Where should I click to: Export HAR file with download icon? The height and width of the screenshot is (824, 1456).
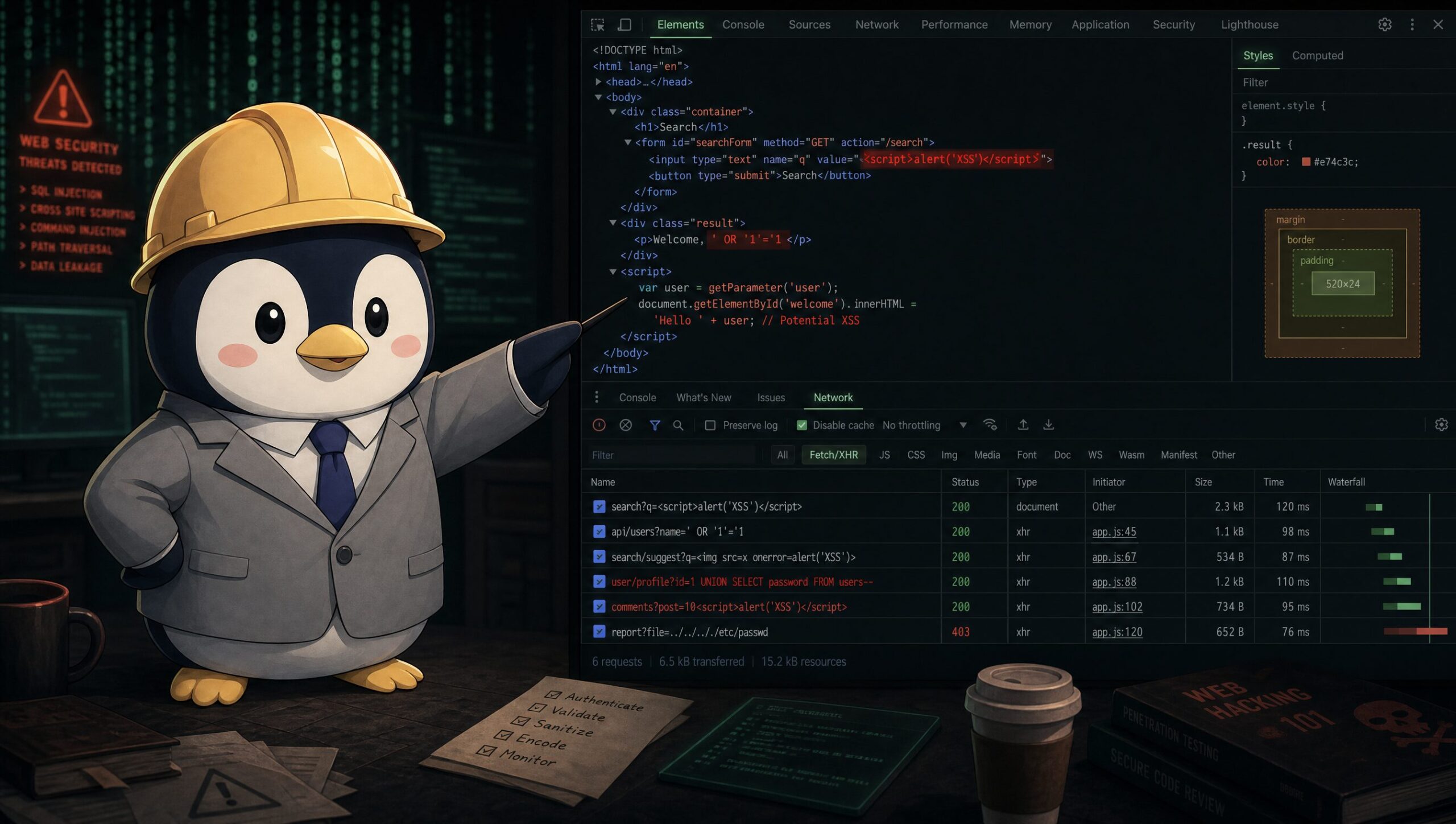(x=1049, y=425)
